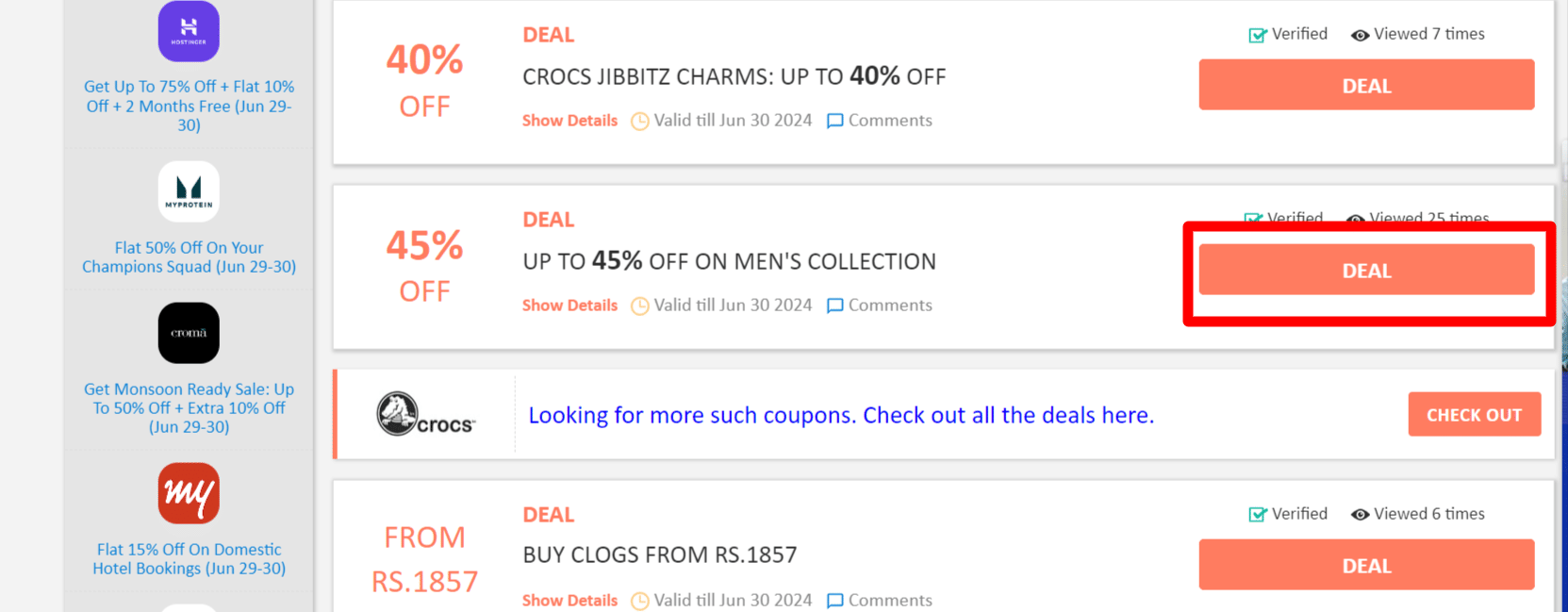Click the Hostinger logo icon

189,31
